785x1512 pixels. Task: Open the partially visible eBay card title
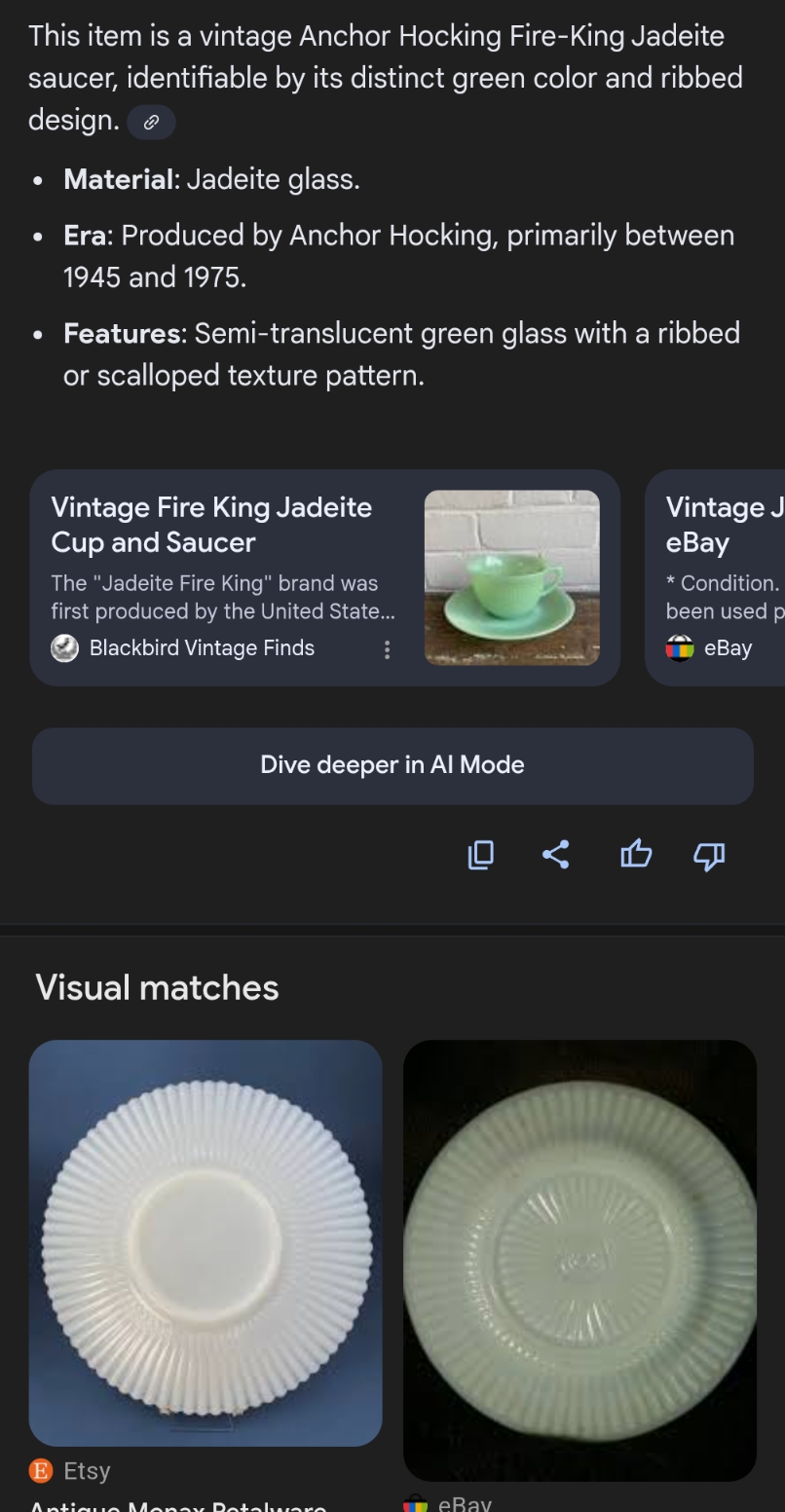(x=721, y=525)
